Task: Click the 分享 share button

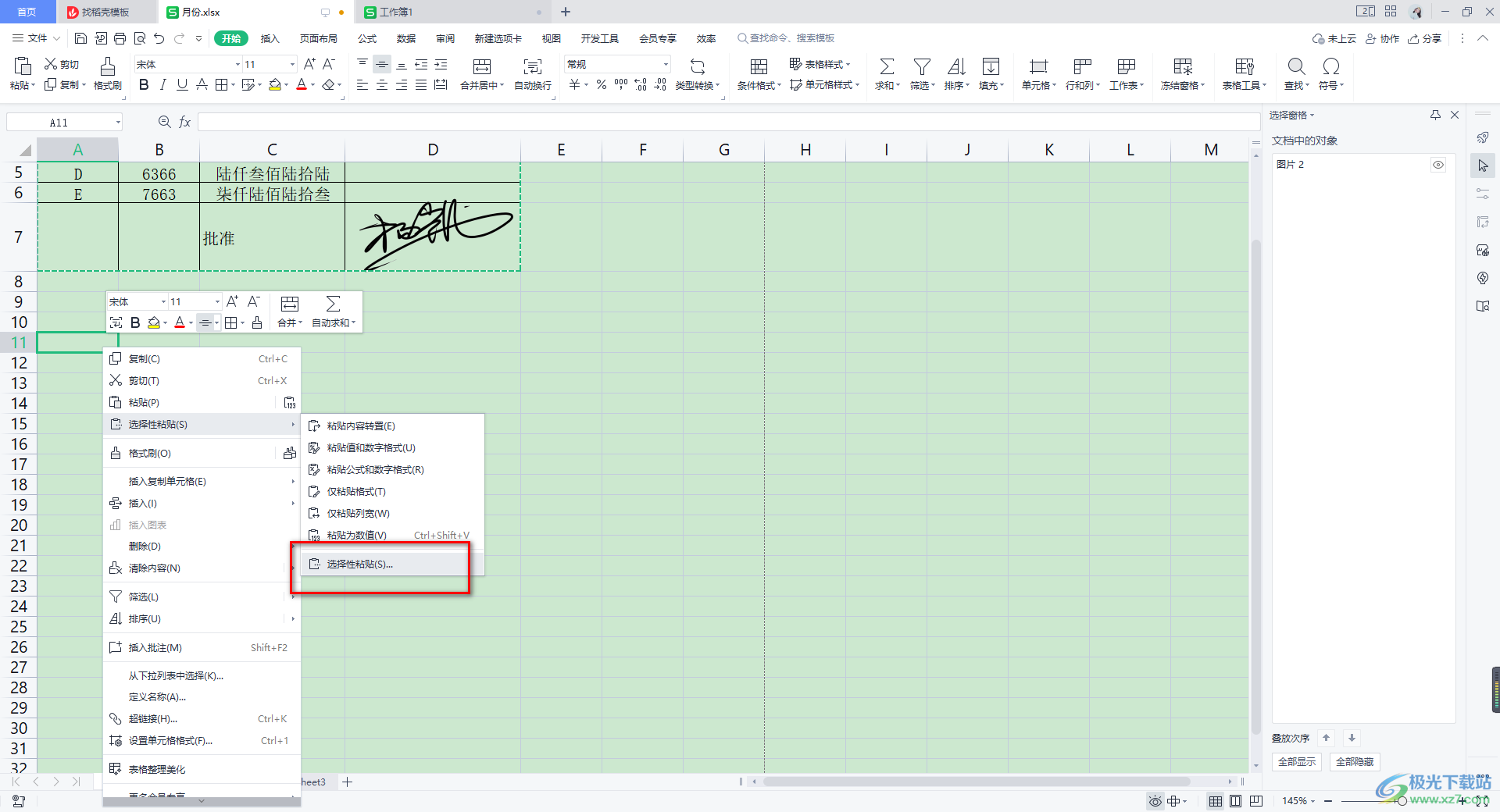Action: [1425, 38]
